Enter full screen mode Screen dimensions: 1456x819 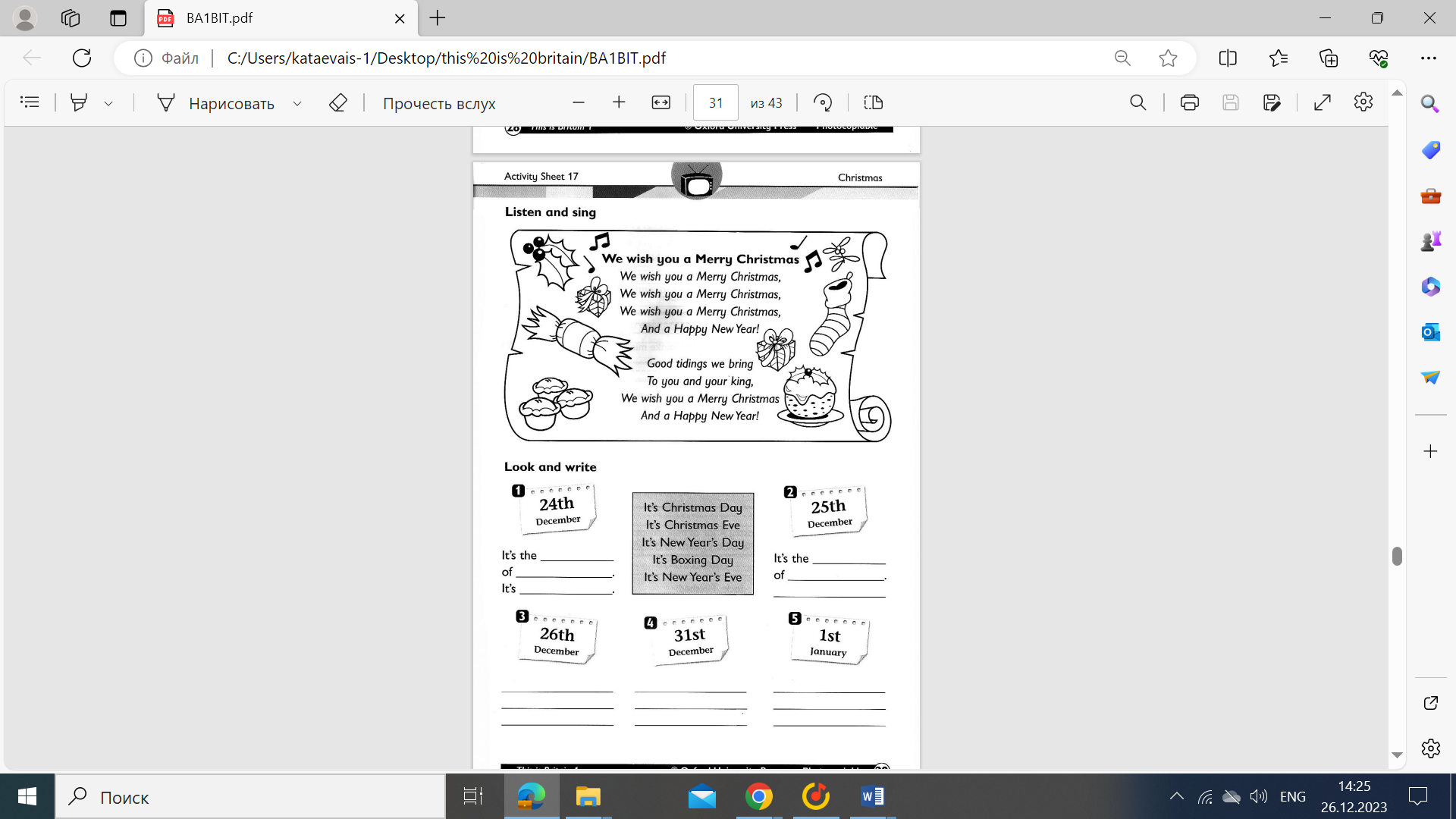[x=1323, y=102]
